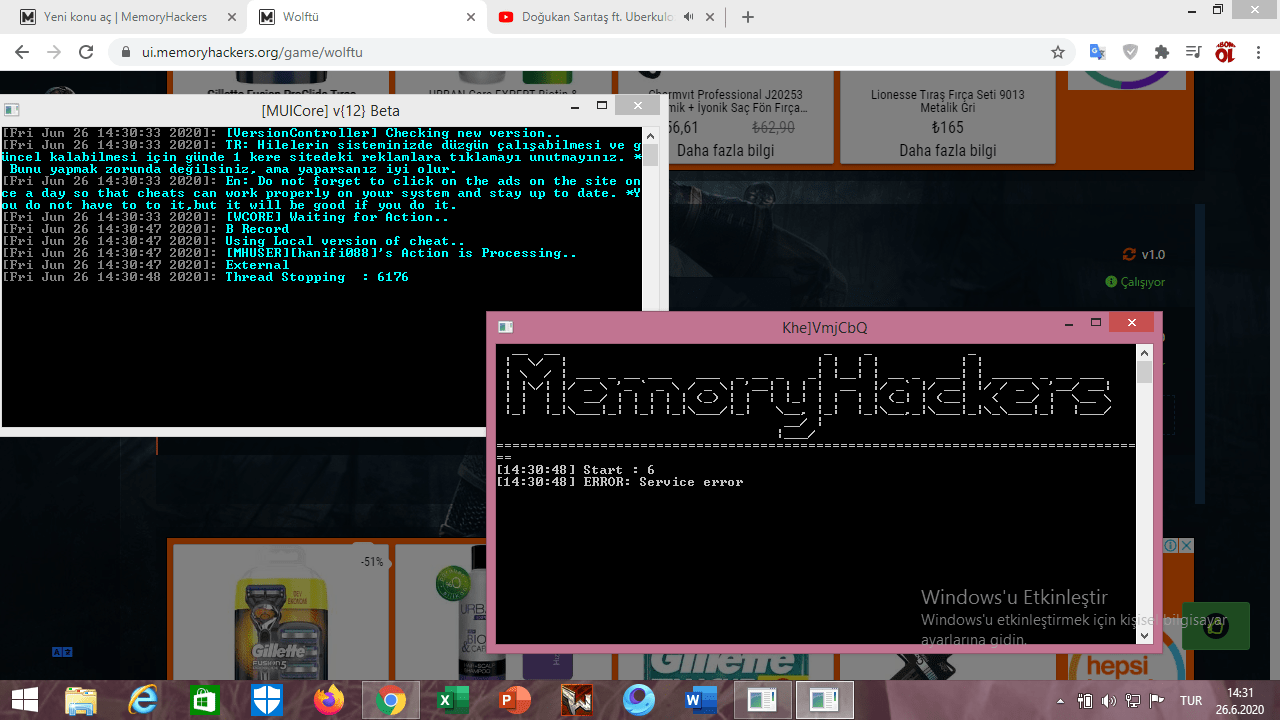Click the Khe]VmjCbQ console scrollbar down arrow
This screenshot has width=1280, height=720.
click(x=1145, y=635)
